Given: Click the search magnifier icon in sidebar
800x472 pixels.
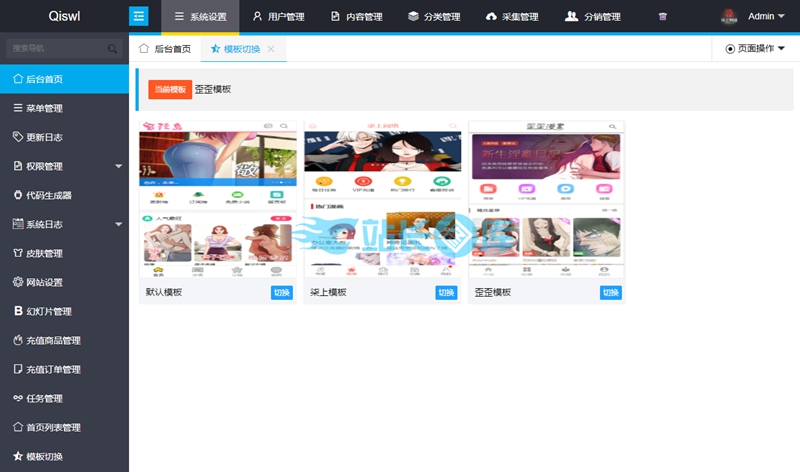Looking at the screenshot, I should pyautogui.click(x=113, y=48).
